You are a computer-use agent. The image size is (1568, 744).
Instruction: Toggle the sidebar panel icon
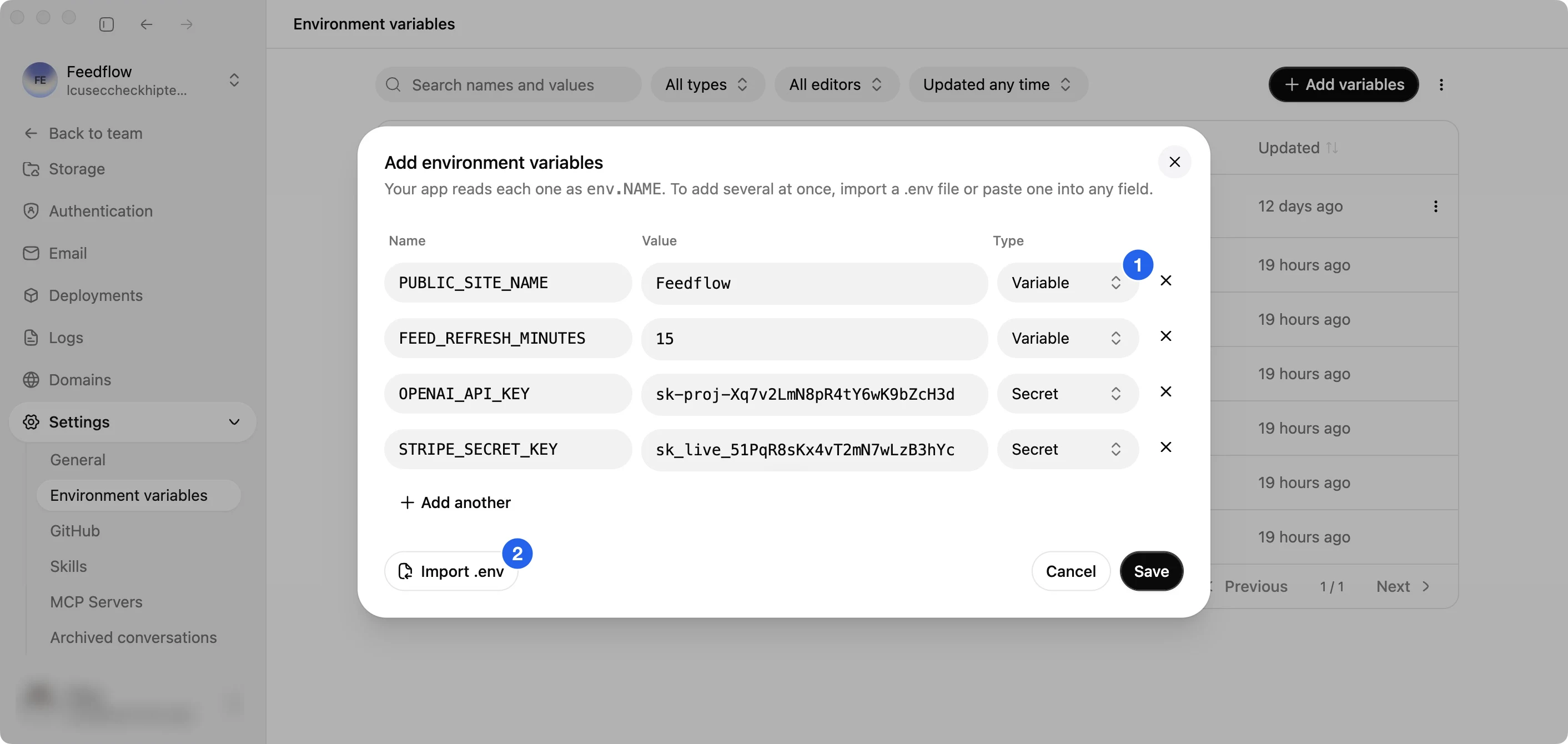[107, 24]
